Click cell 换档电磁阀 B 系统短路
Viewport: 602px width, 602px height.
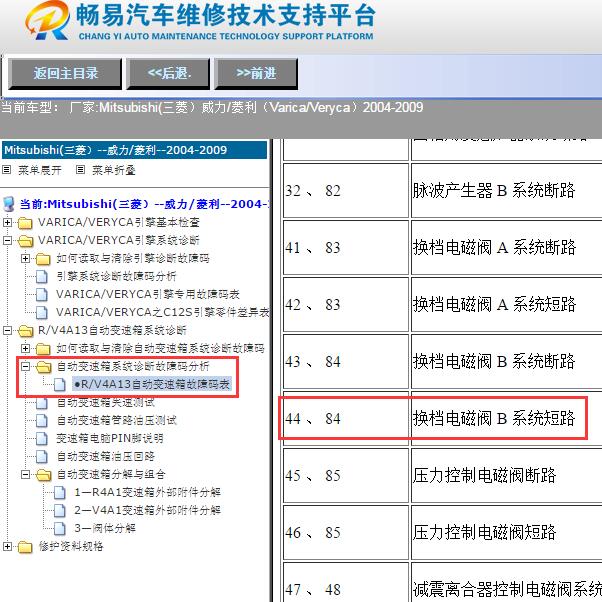click(507, 418)
